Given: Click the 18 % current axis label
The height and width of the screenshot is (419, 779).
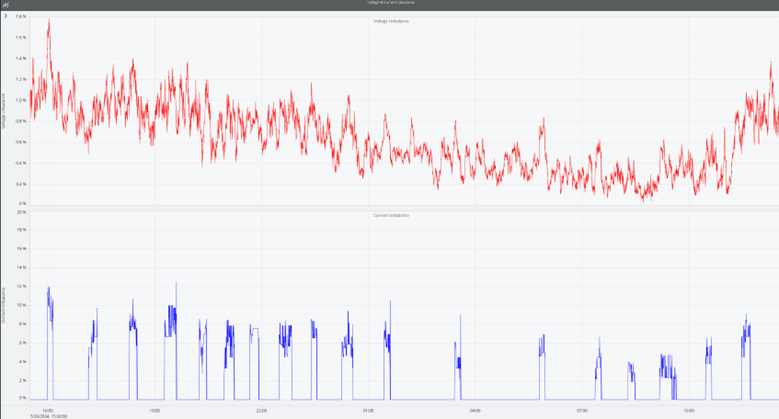Looking at the screenshot, I should click(x=21, y=230).
